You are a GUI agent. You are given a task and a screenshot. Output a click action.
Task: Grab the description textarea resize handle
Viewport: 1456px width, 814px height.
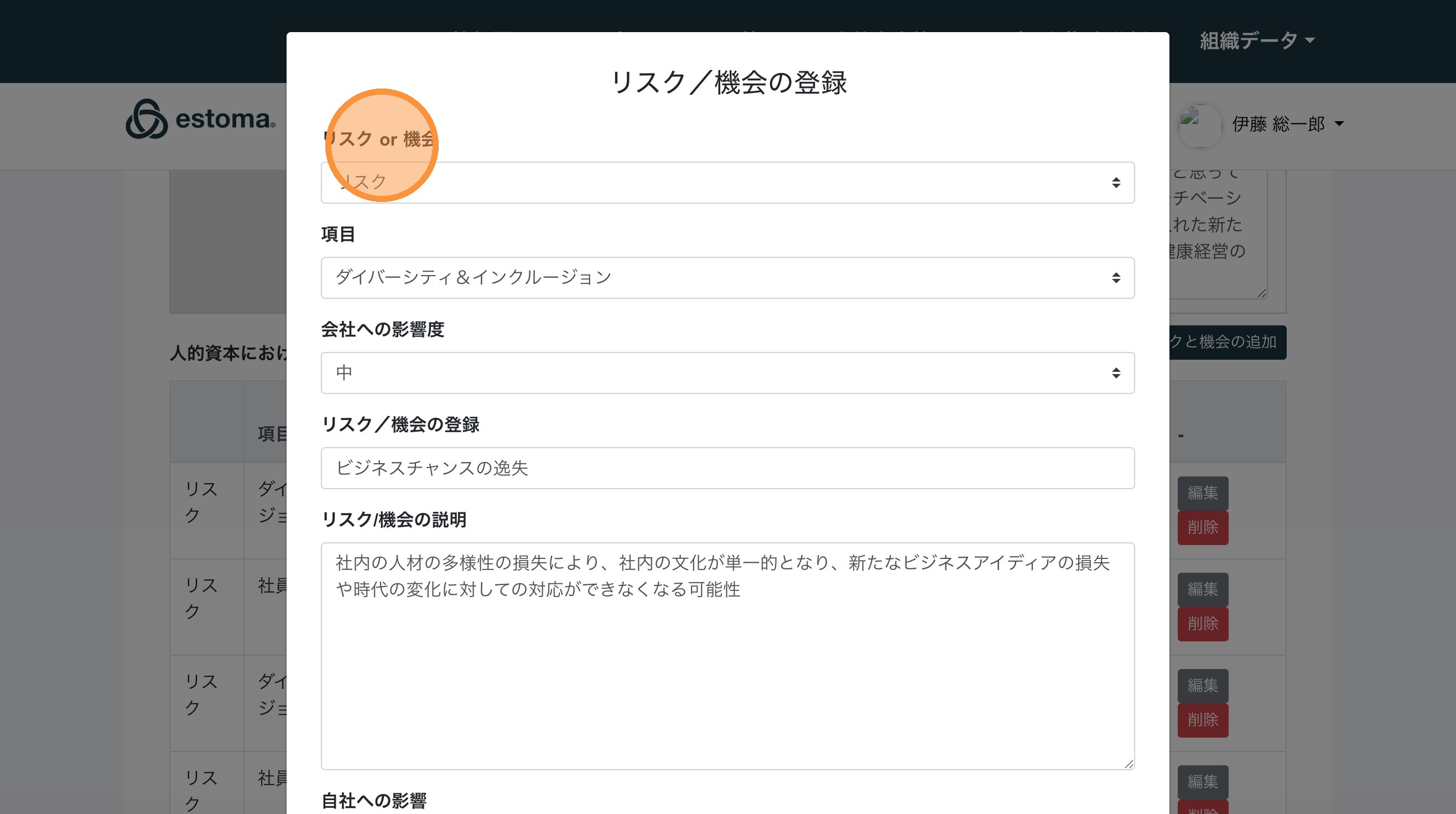(1128, 764)
